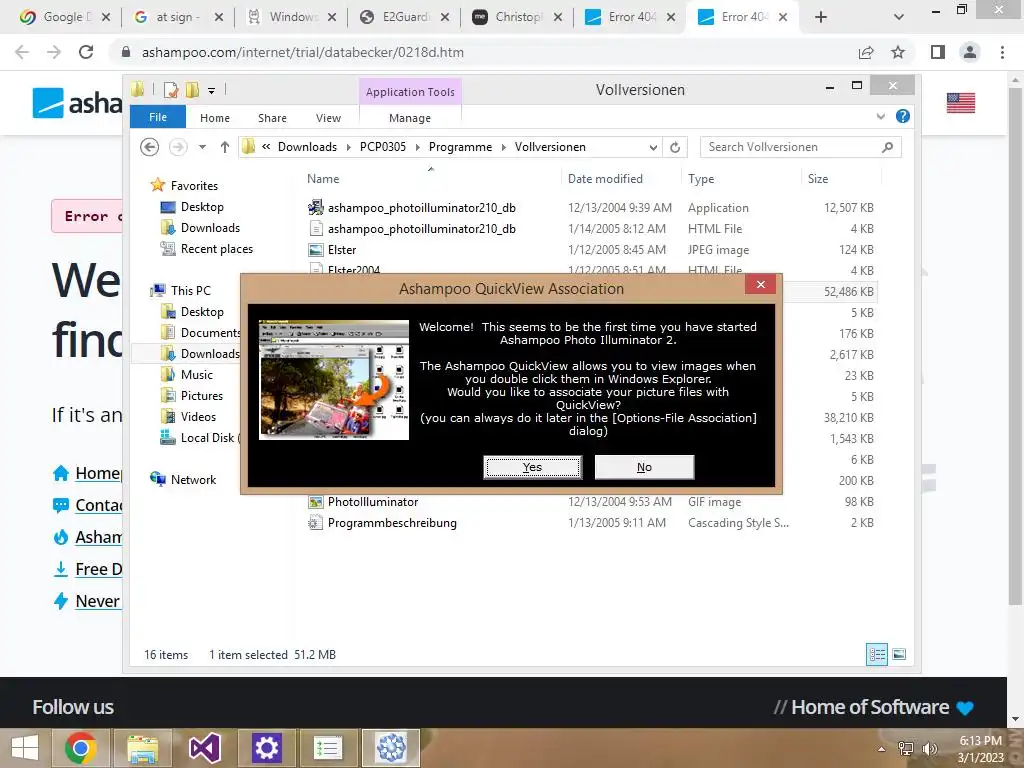Click the Photo Illuminator preview thumbnail
Image resolution: width=1024 pixels, height=768 pixels.
click(x=334, y=379)
